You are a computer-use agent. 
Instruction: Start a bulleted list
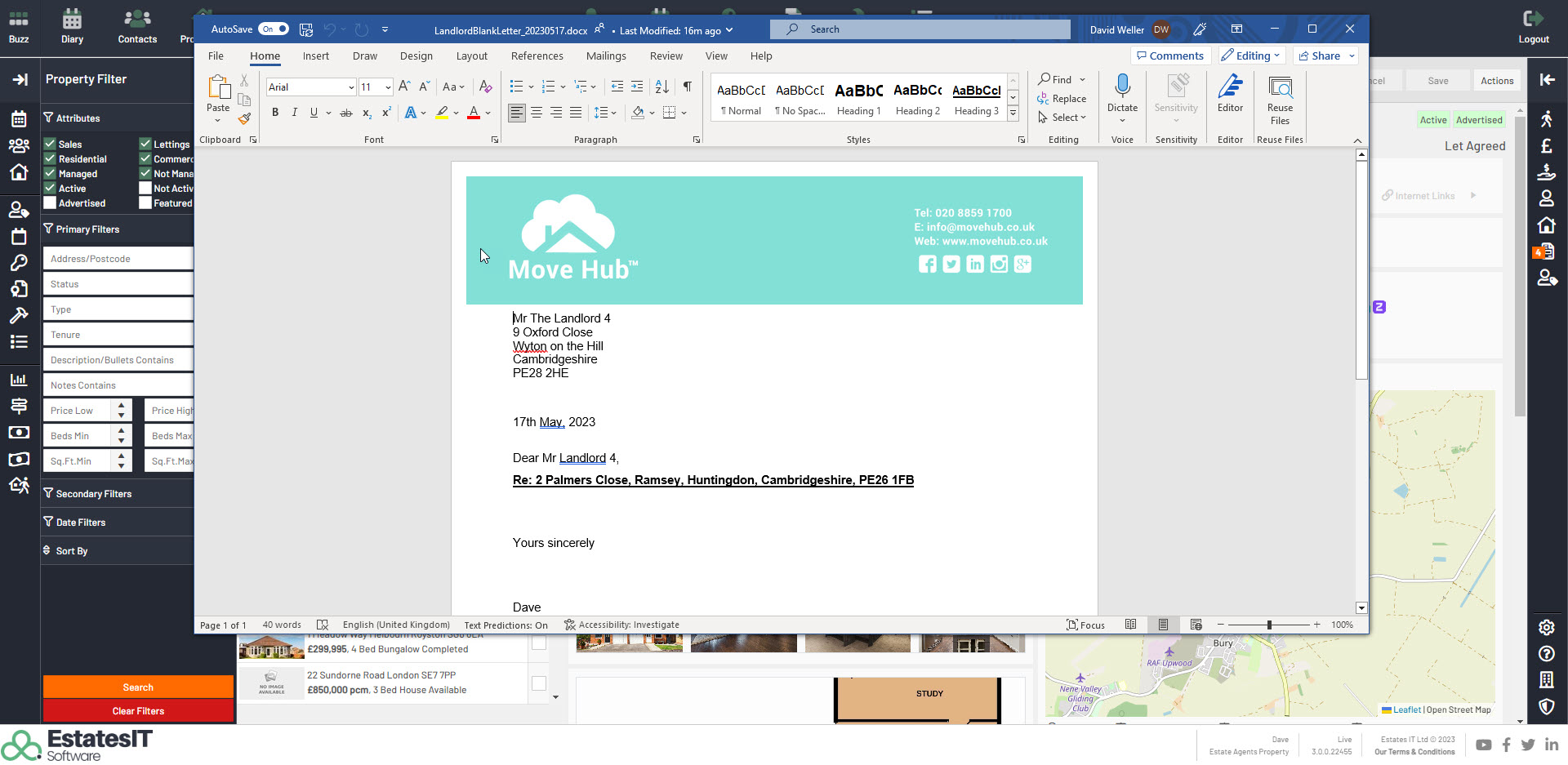coord(516,87)
